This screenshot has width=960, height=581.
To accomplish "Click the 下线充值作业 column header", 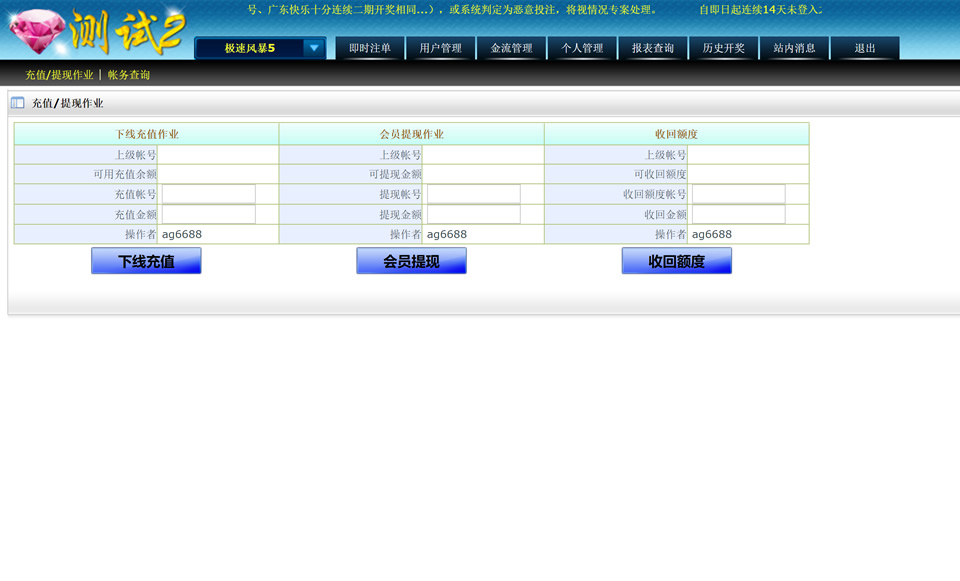I will click(147, 134).
